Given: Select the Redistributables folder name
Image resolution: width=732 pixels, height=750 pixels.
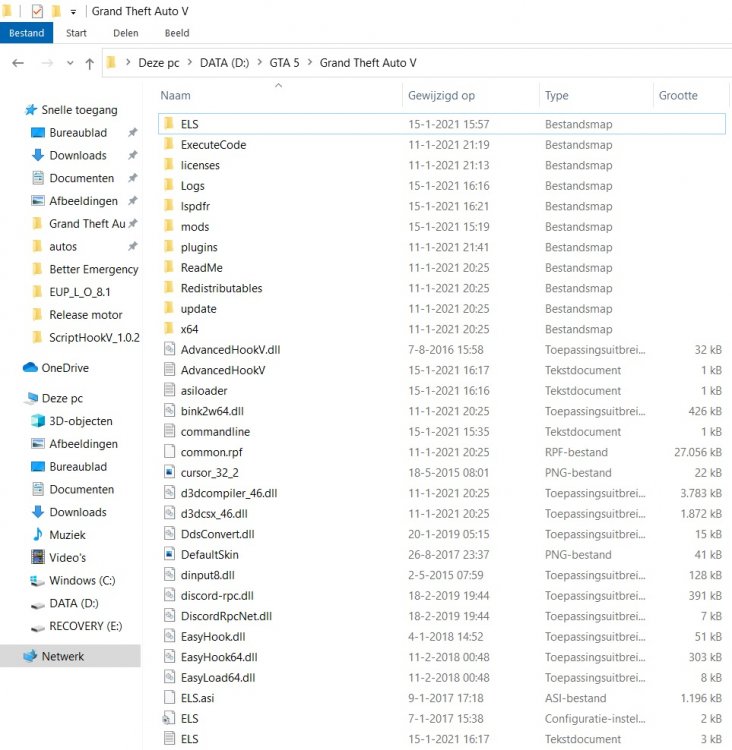Looking at the screenshot, I should click(x=222, y=288).
